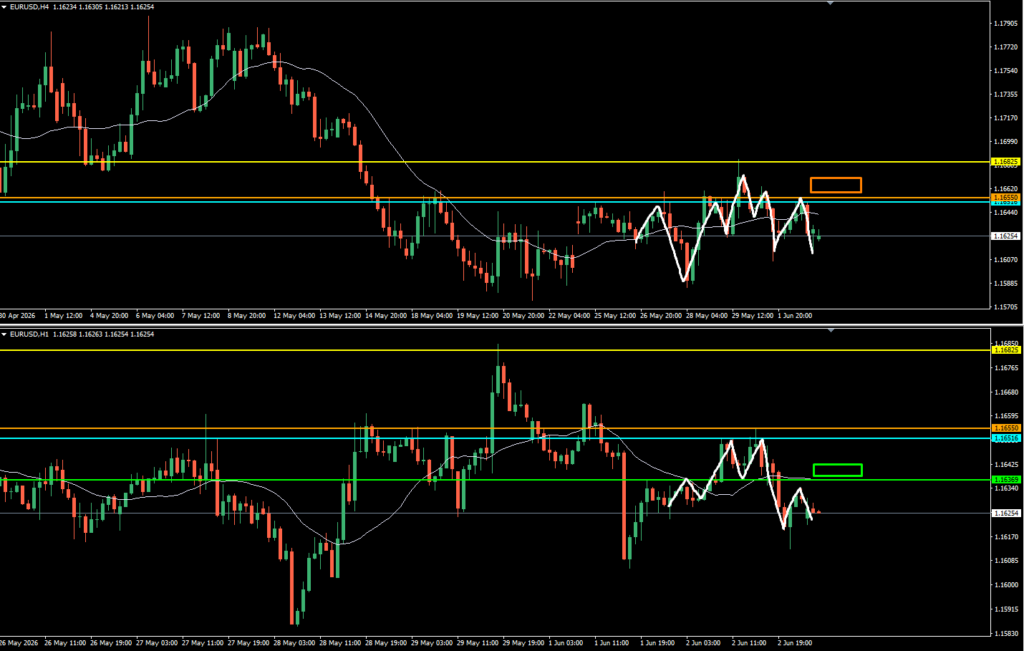Image resolution: width=1024 pixels, height=651 pixels.
Task: Click current price label 1.16254 on H4 scale
Action: (1005, 236)
